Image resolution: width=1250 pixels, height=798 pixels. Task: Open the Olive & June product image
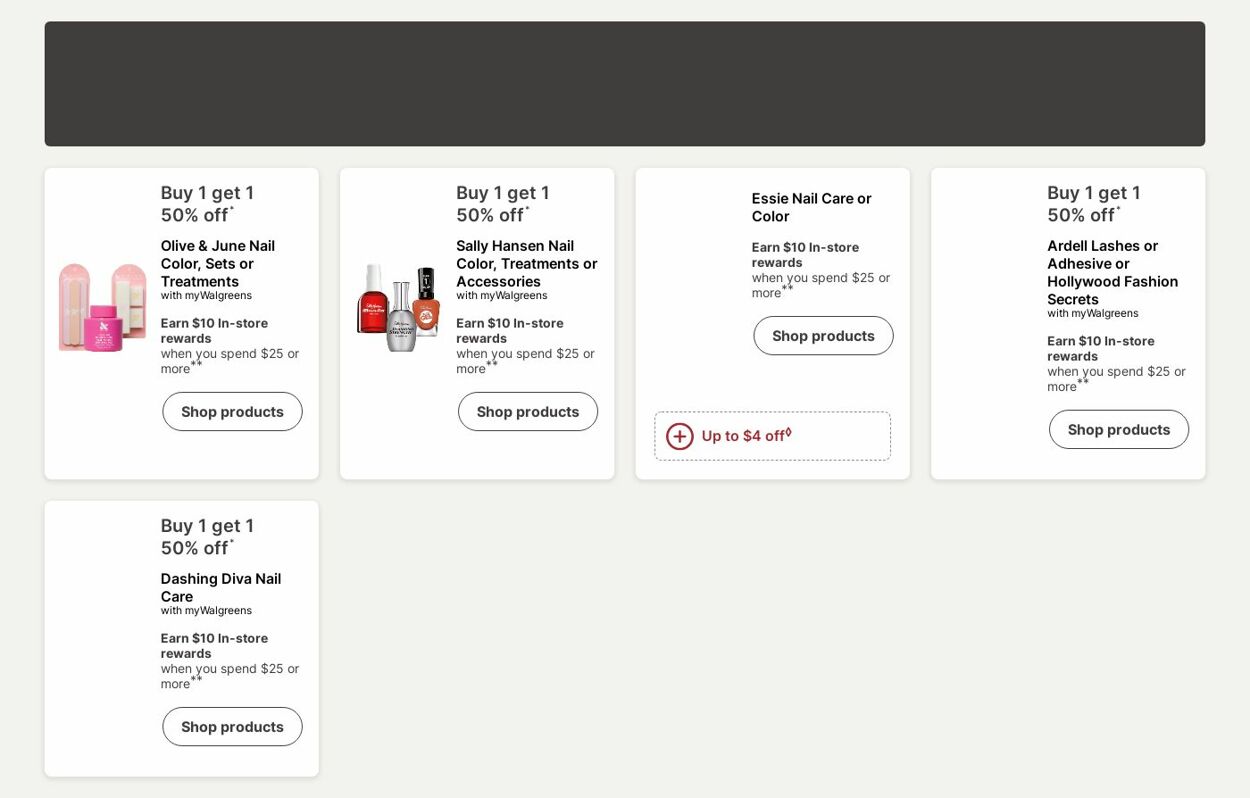click(x=102, y=307)
